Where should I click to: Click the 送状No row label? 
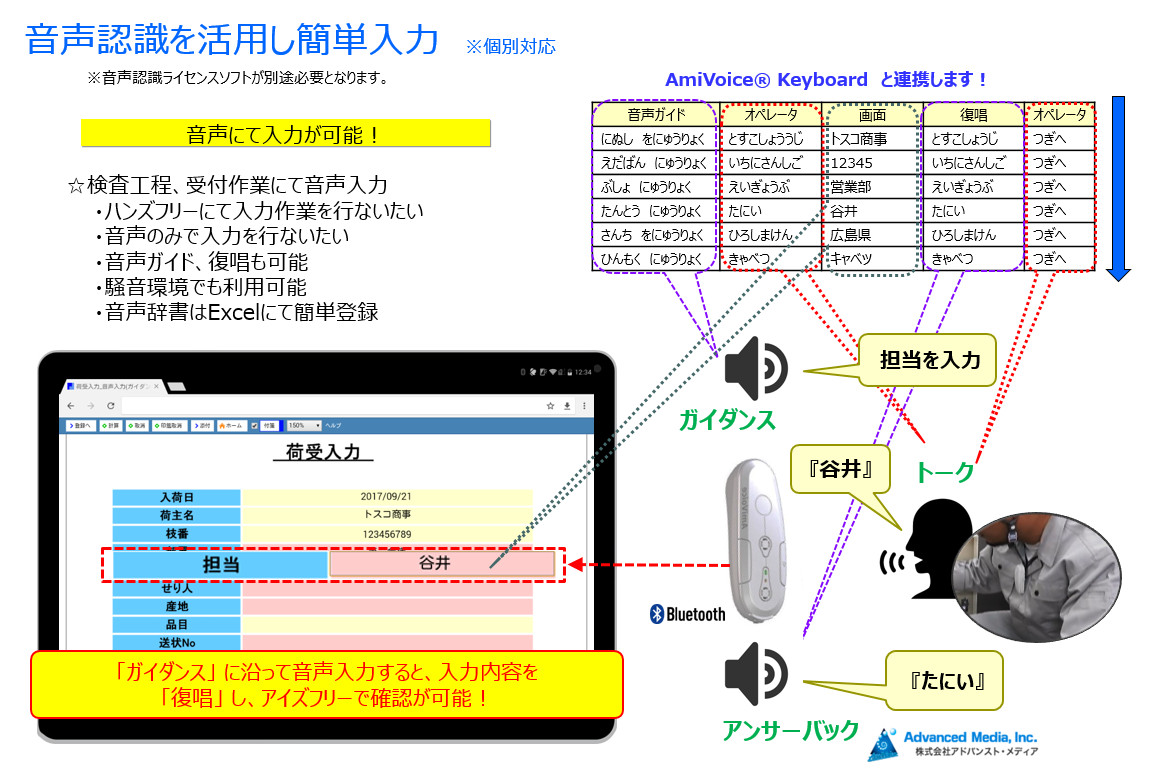[176, 642]
